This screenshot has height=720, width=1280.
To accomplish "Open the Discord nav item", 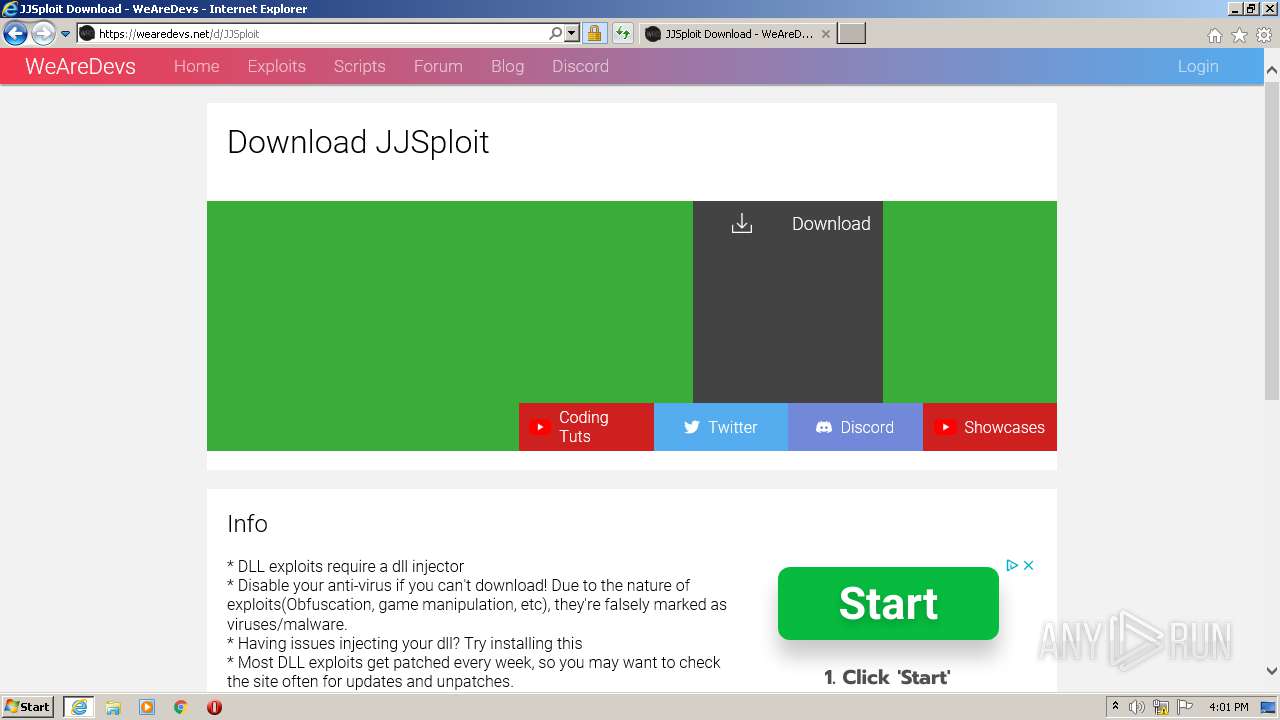I will [x=580, y=66].
